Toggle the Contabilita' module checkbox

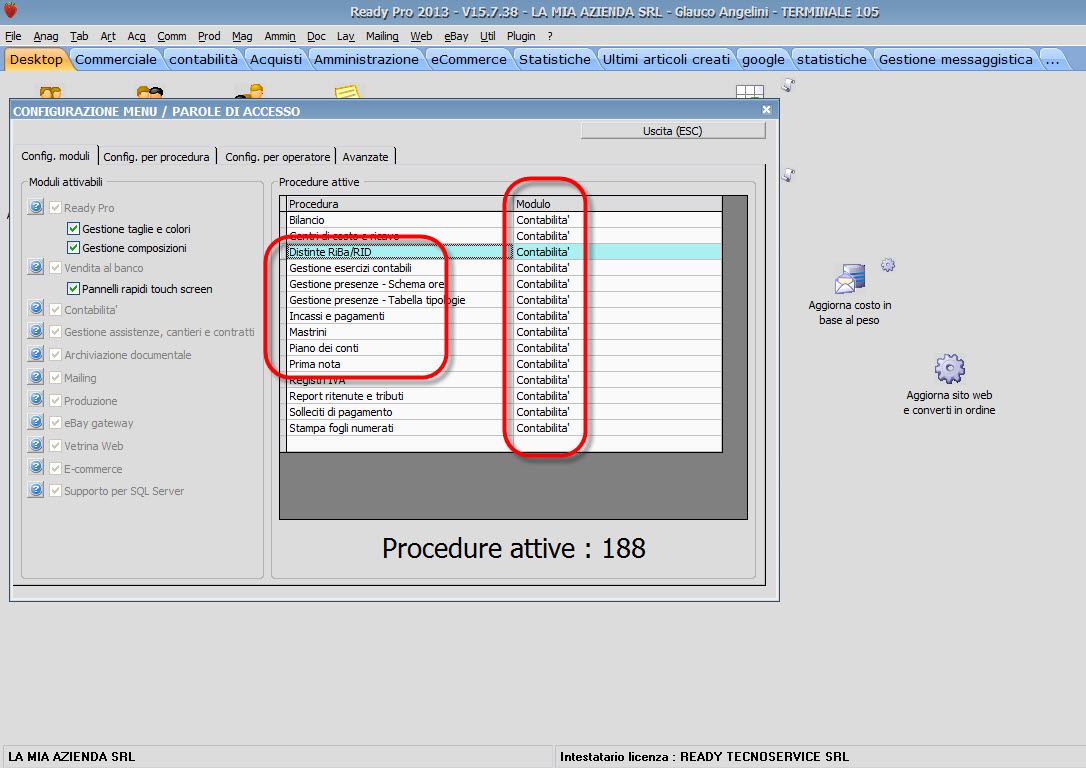[x=55, y=310]
